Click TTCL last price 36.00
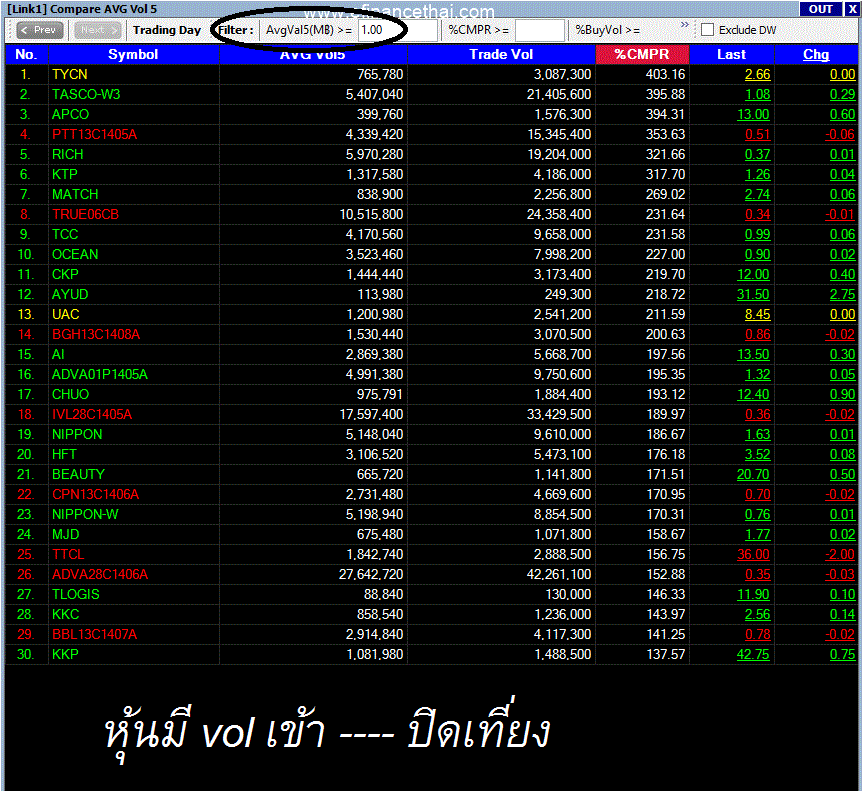Screen dimensions: 864x791 click(753, 555)
